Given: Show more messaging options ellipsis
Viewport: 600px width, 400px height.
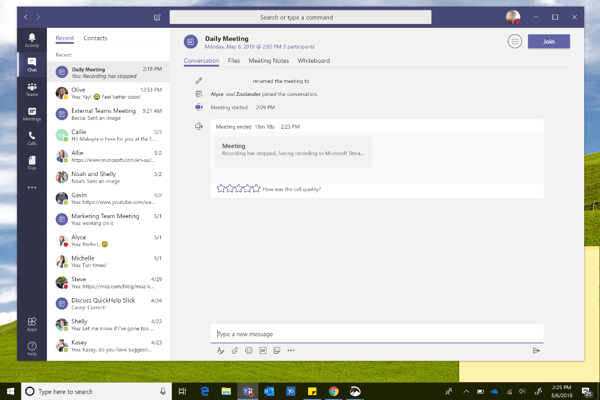Looking at the screenshot, I should tap(291, 350).
